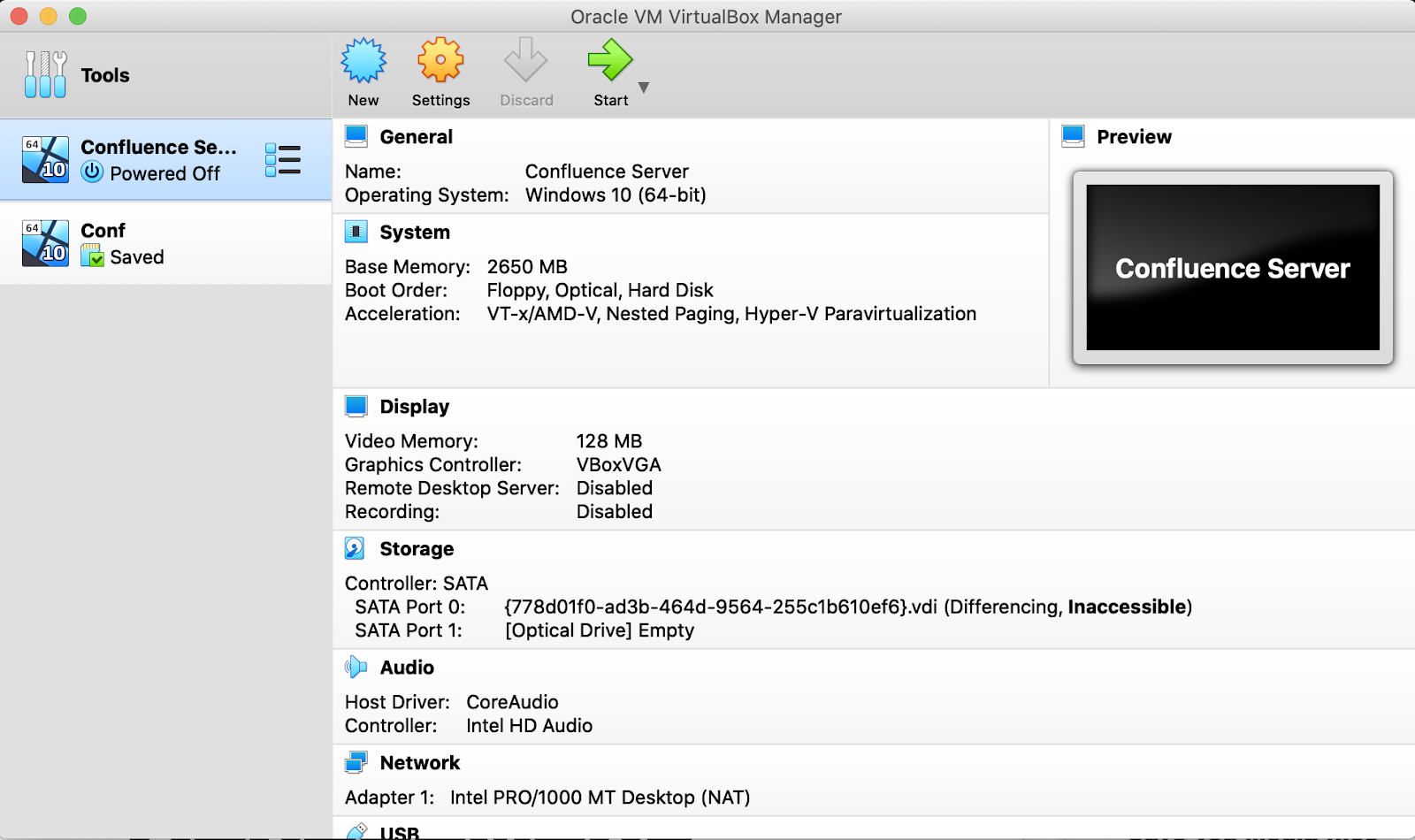Click the boot order value
1415x840 pixels.
point(600,291)
